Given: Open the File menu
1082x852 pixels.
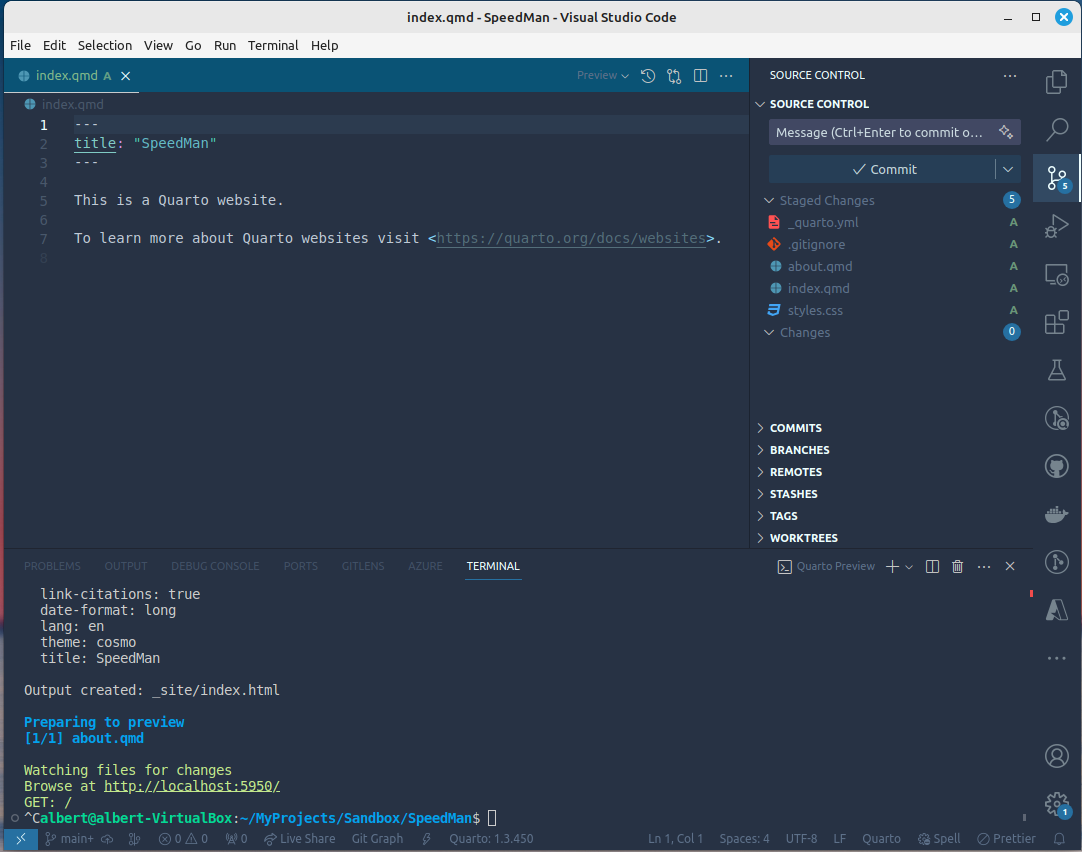Looking at the screenshot, I should (x=20, y=46).
